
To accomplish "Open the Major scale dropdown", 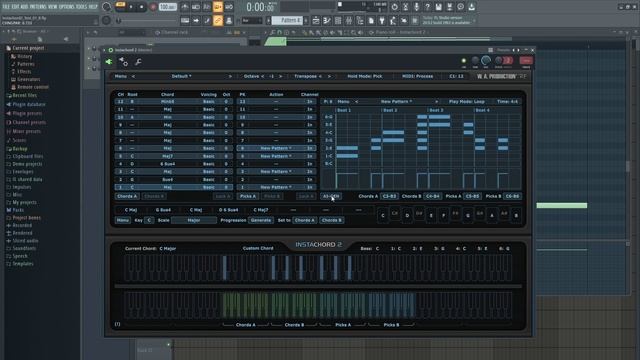I will [x=194, y=220].
